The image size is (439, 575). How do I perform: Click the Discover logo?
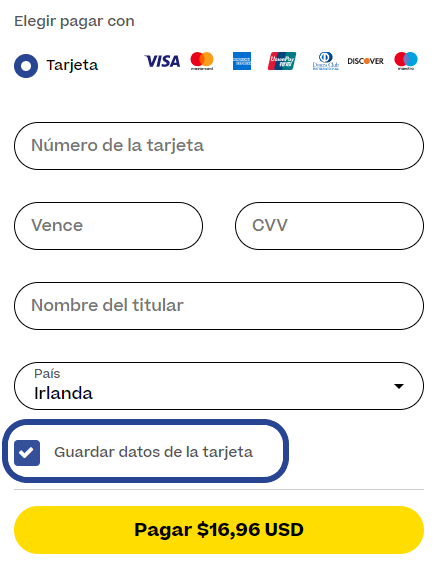[x=365, y=61]
